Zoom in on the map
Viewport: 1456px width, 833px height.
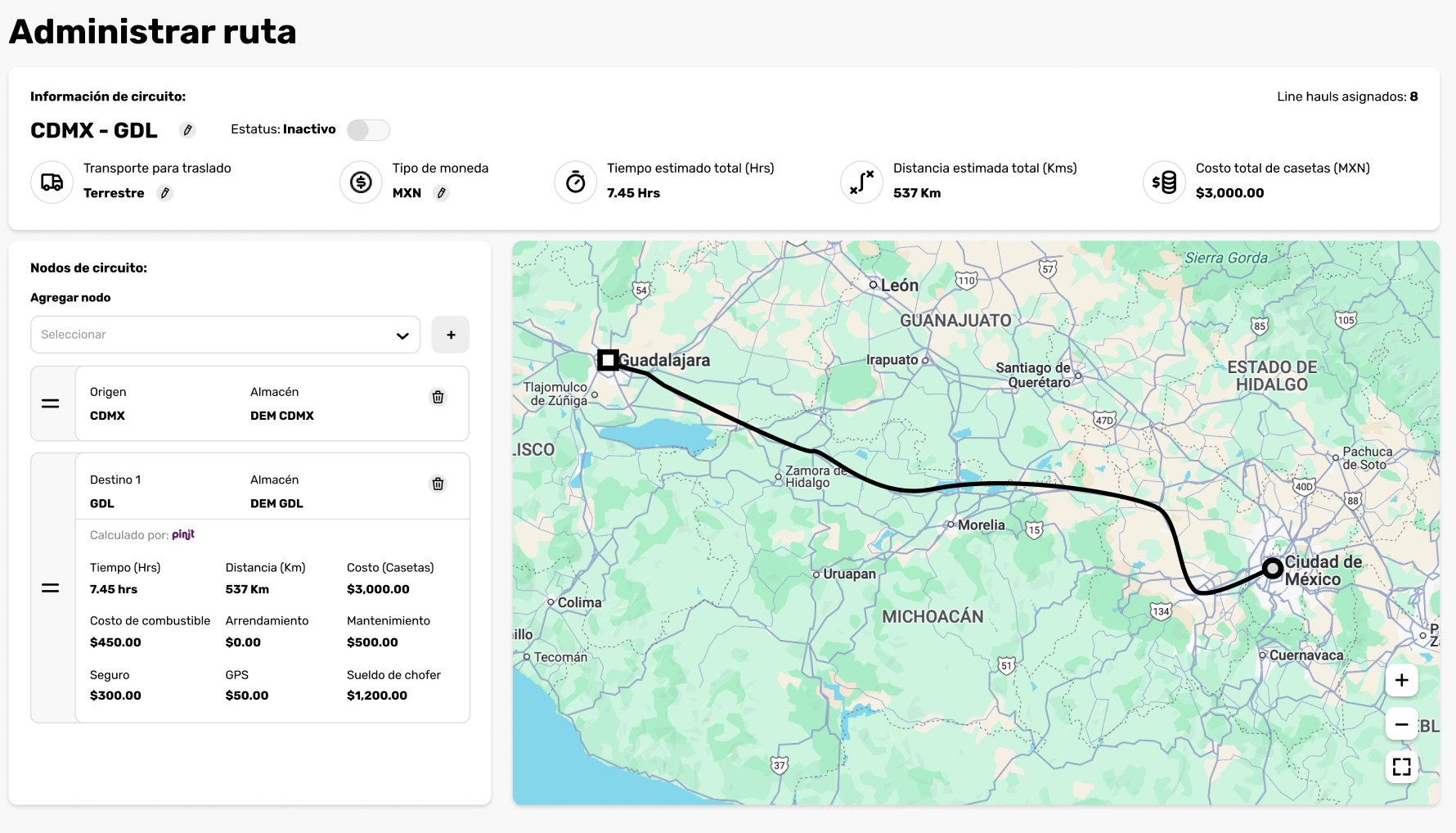pyautogui.click(x=1401, y=680)
